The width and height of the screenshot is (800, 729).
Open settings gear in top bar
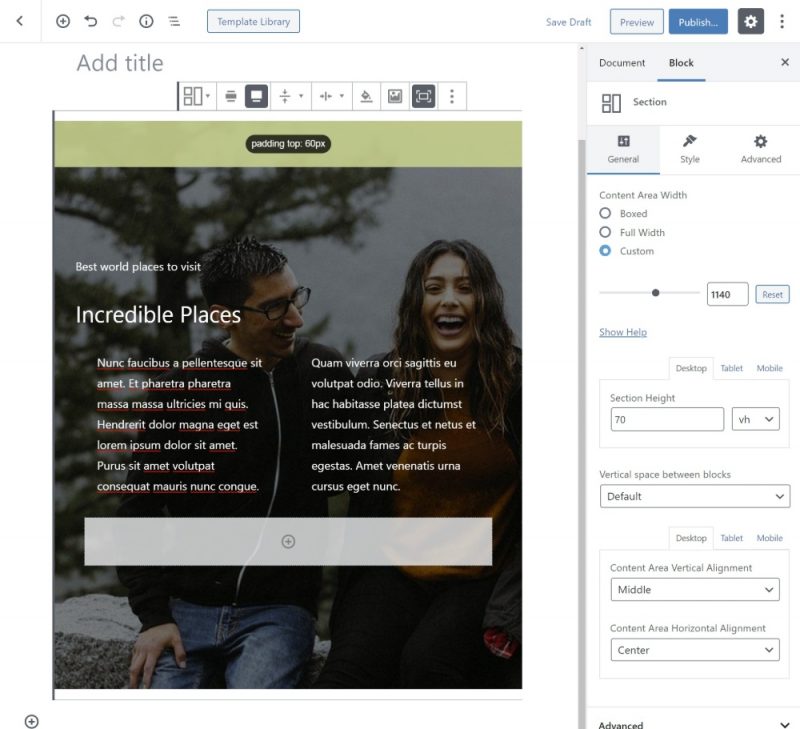751,21
